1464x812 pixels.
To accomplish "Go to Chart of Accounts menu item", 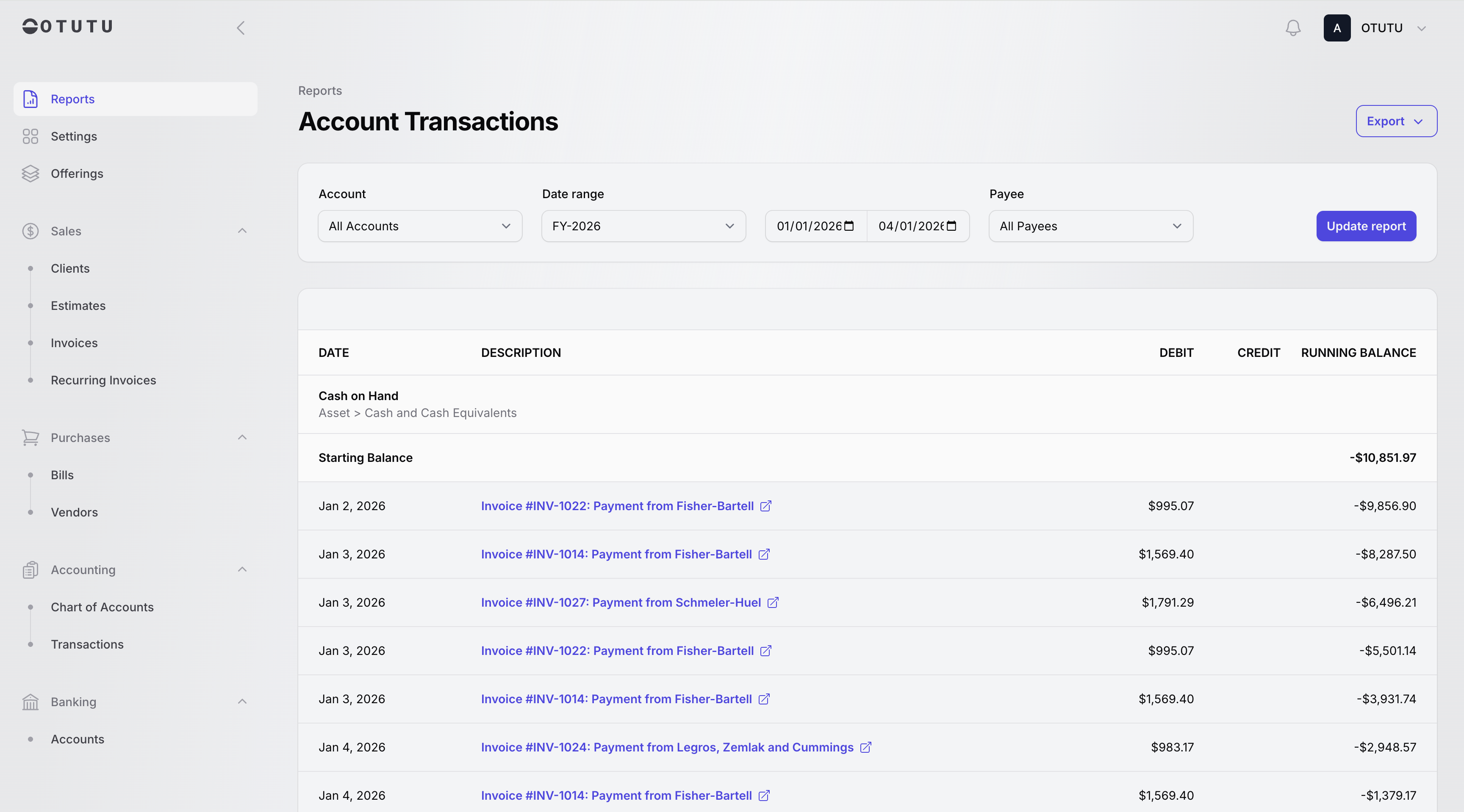I will (x=102, y=607).
